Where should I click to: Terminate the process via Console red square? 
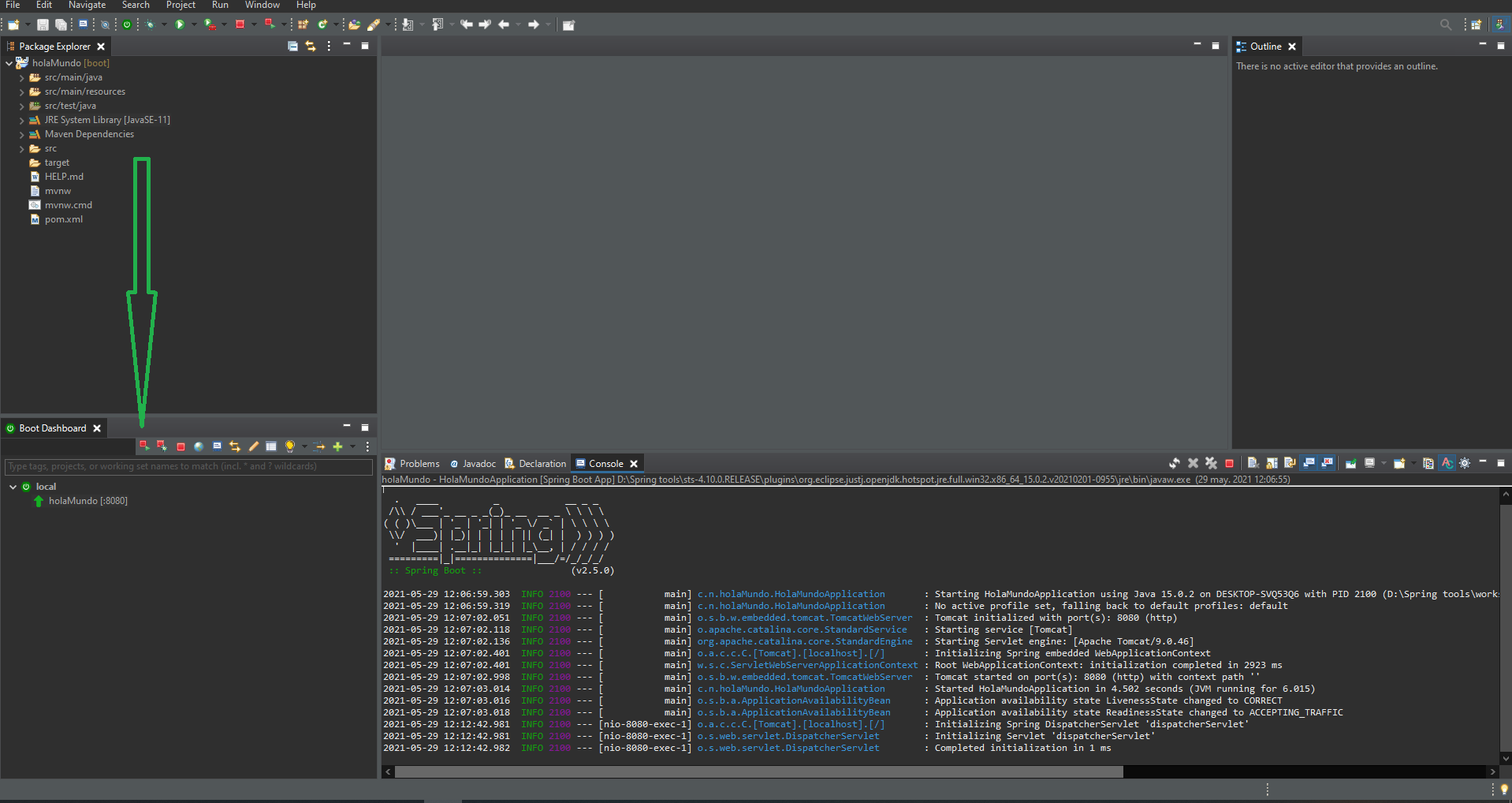coord(1229,464)
